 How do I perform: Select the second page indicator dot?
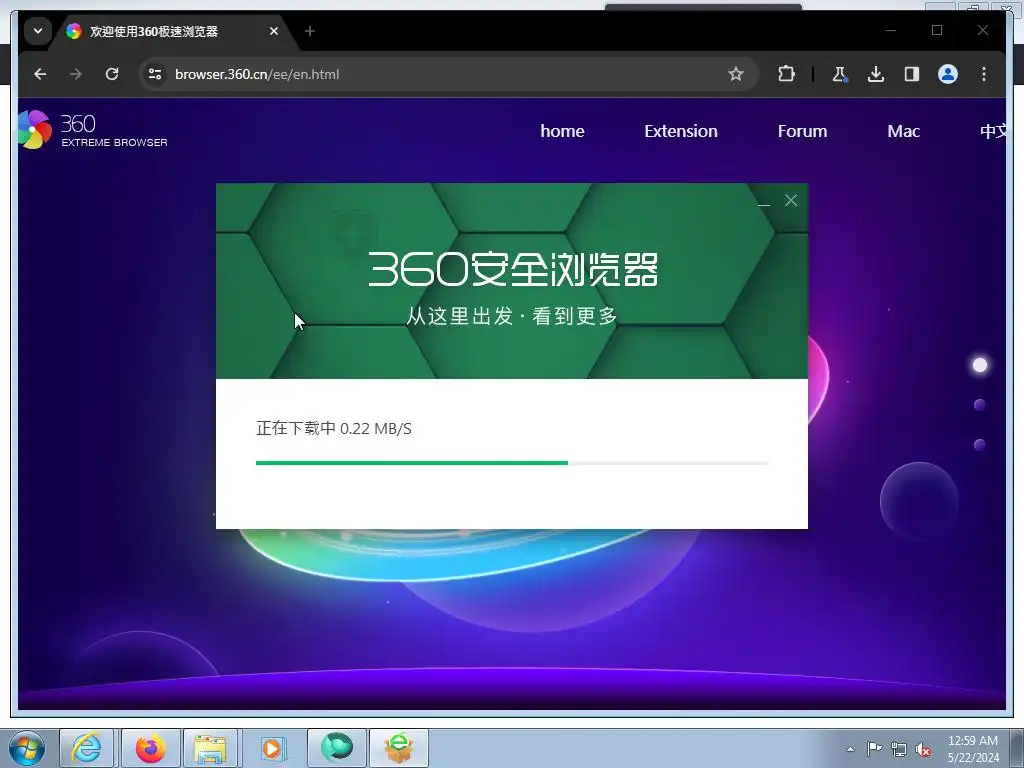(980, 405)
